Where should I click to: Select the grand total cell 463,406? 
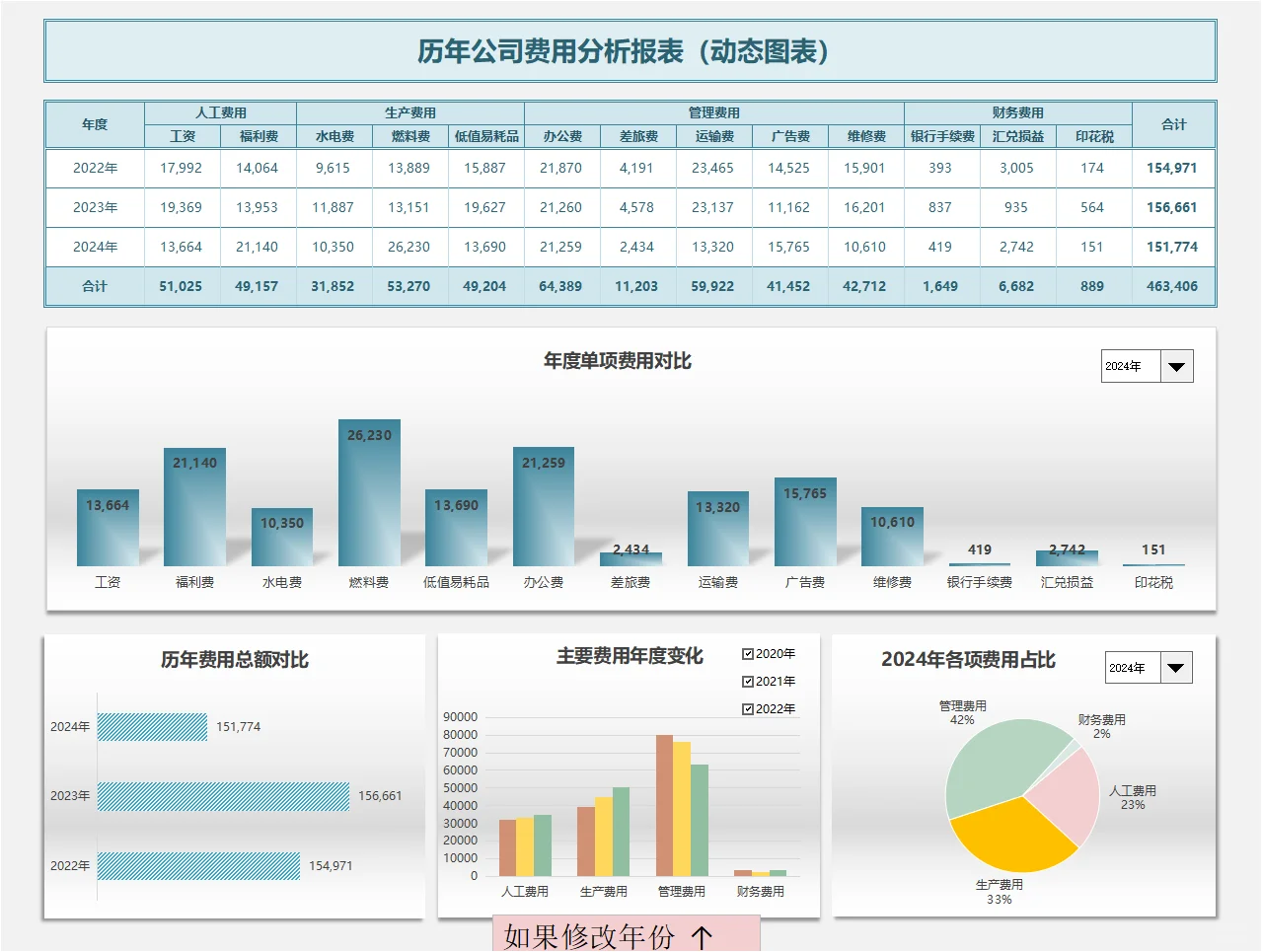pos(1172,286)
